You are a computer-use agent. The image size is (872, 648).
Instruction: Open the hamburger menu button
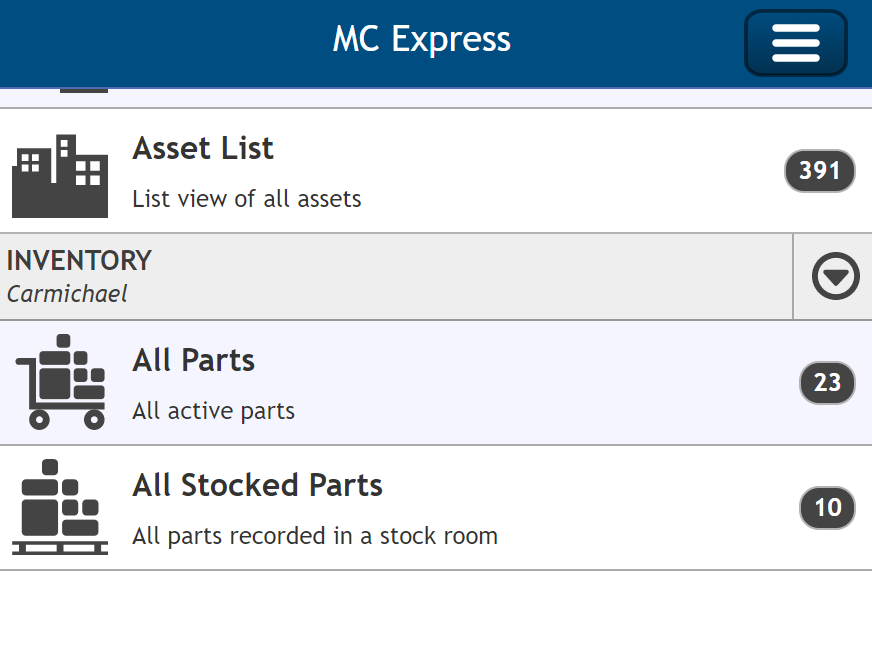[x=796, y=43]
